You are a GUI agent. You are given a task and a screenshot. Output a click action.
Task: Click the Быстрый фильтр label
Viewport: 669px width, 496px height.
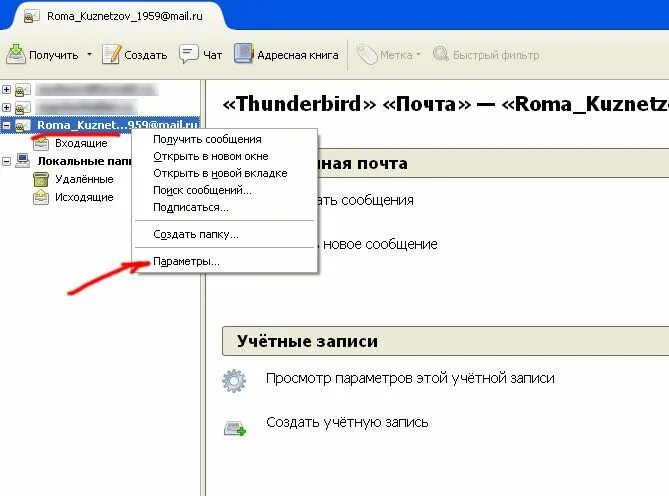click(496, 55)
